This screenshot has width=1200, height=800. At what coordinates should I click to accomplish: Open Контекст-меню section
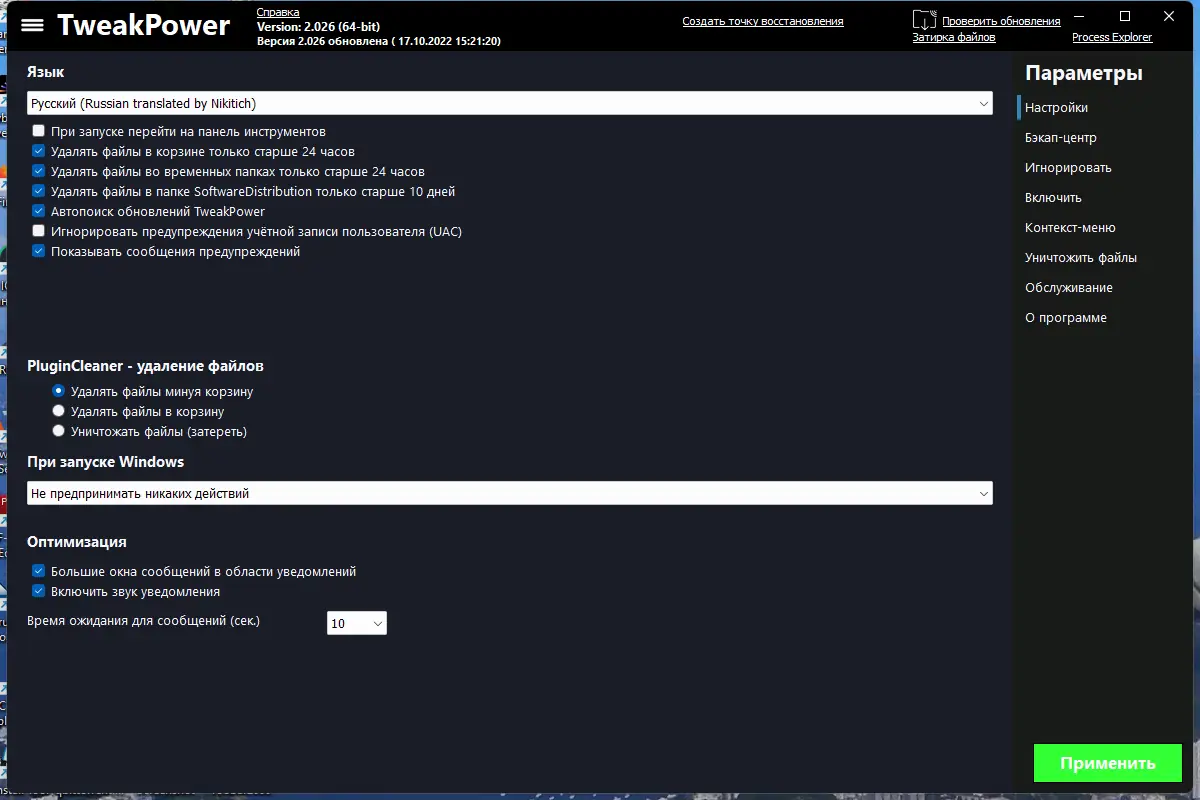click(x=1070, y=227)
